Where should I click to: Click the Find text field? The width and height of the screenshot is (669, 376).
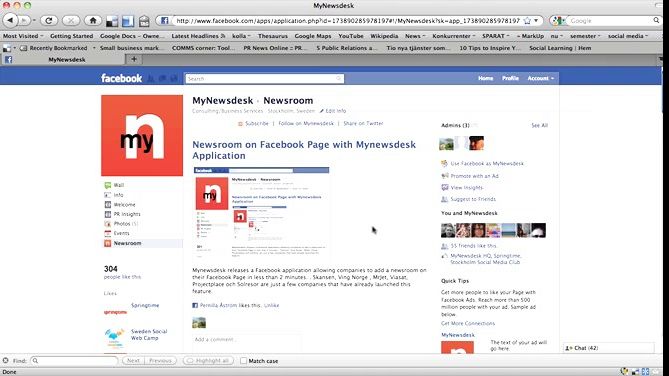(x=74, y=361)
